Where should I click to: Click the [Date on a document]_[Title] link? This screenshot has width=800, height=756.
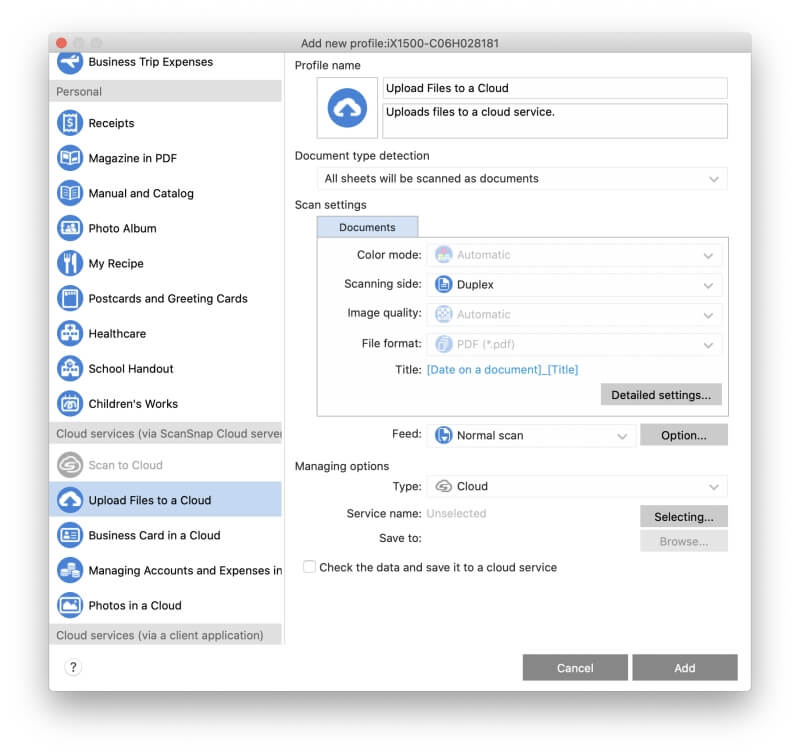tap(503, 369)
